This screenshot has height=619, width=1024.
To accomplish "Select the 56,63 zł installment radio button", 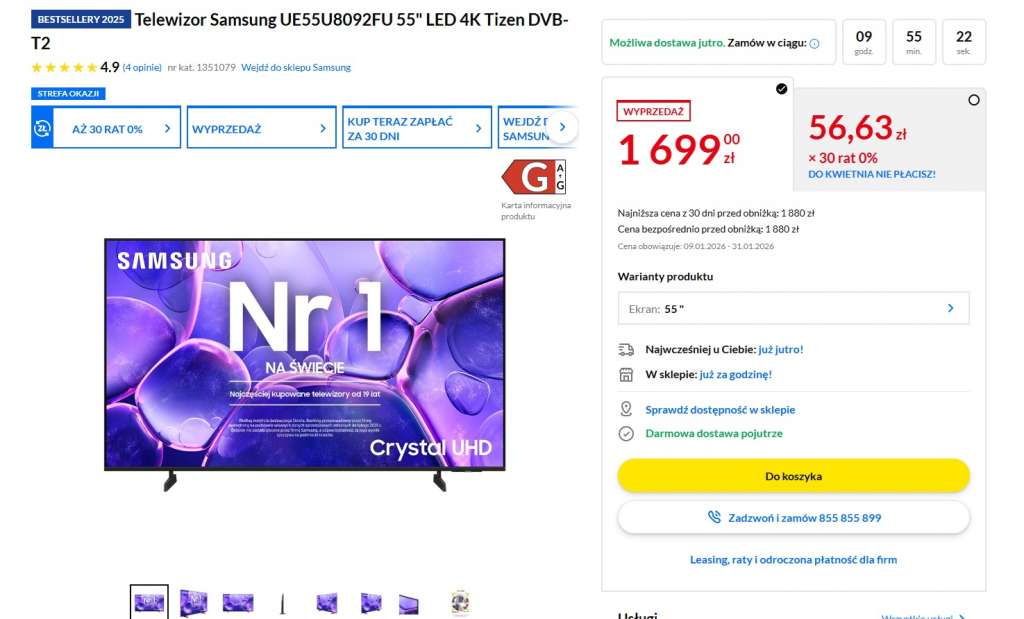I will [974, 99].
